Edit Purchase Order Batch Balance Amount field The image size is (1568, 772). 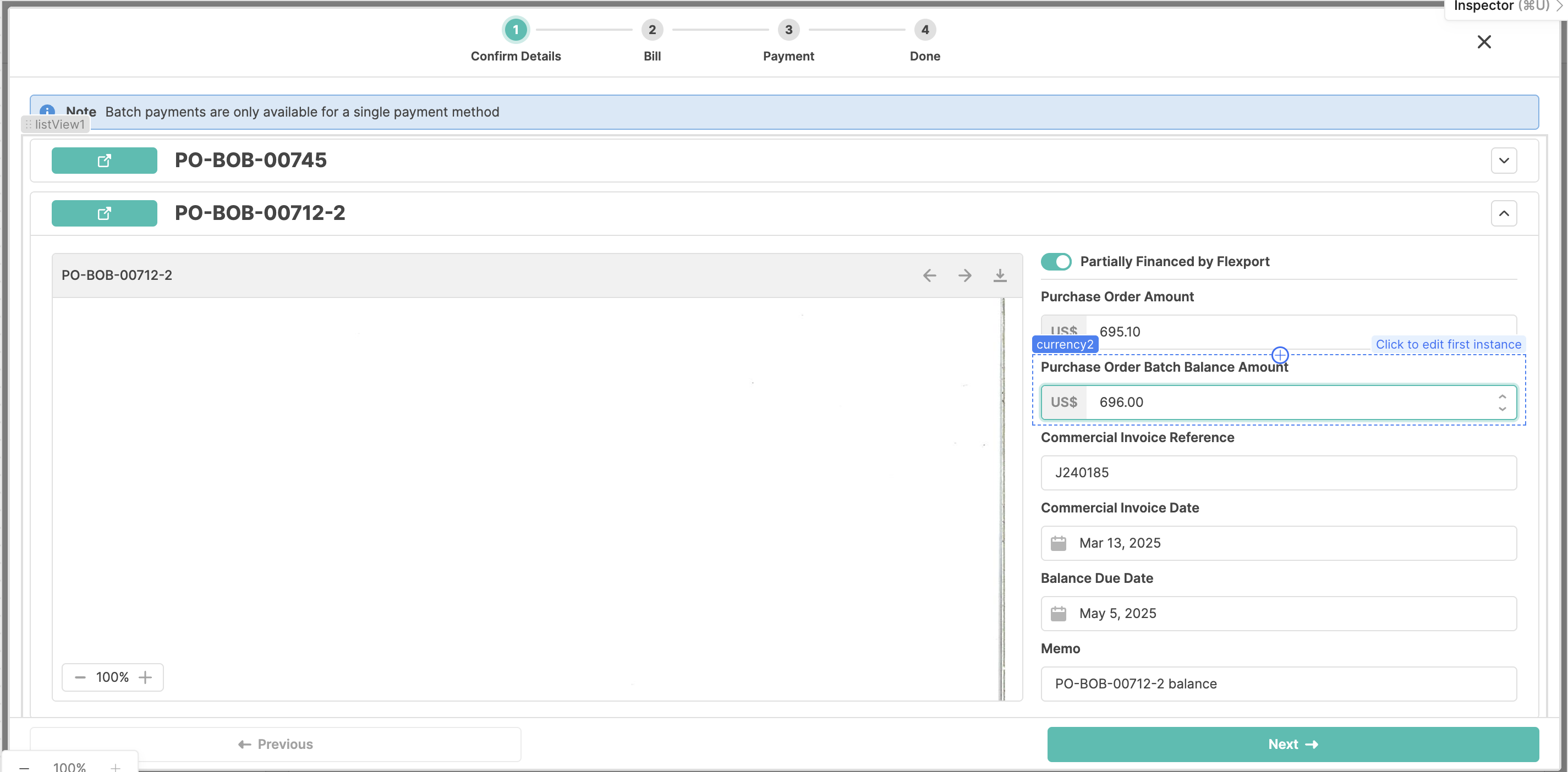1278,402
